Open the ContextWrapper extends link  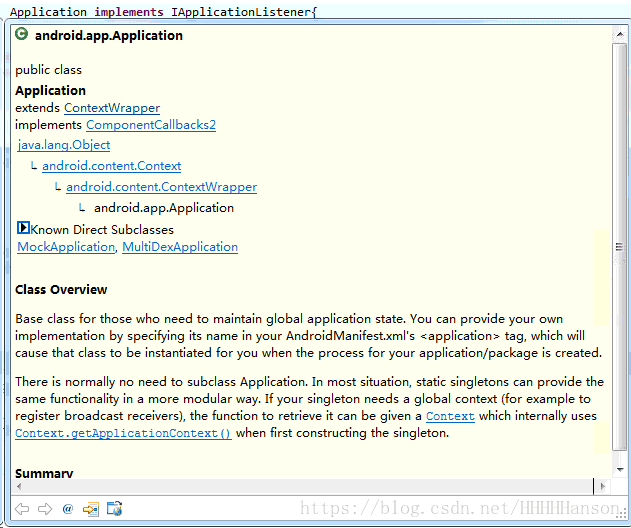pos(112,108)
